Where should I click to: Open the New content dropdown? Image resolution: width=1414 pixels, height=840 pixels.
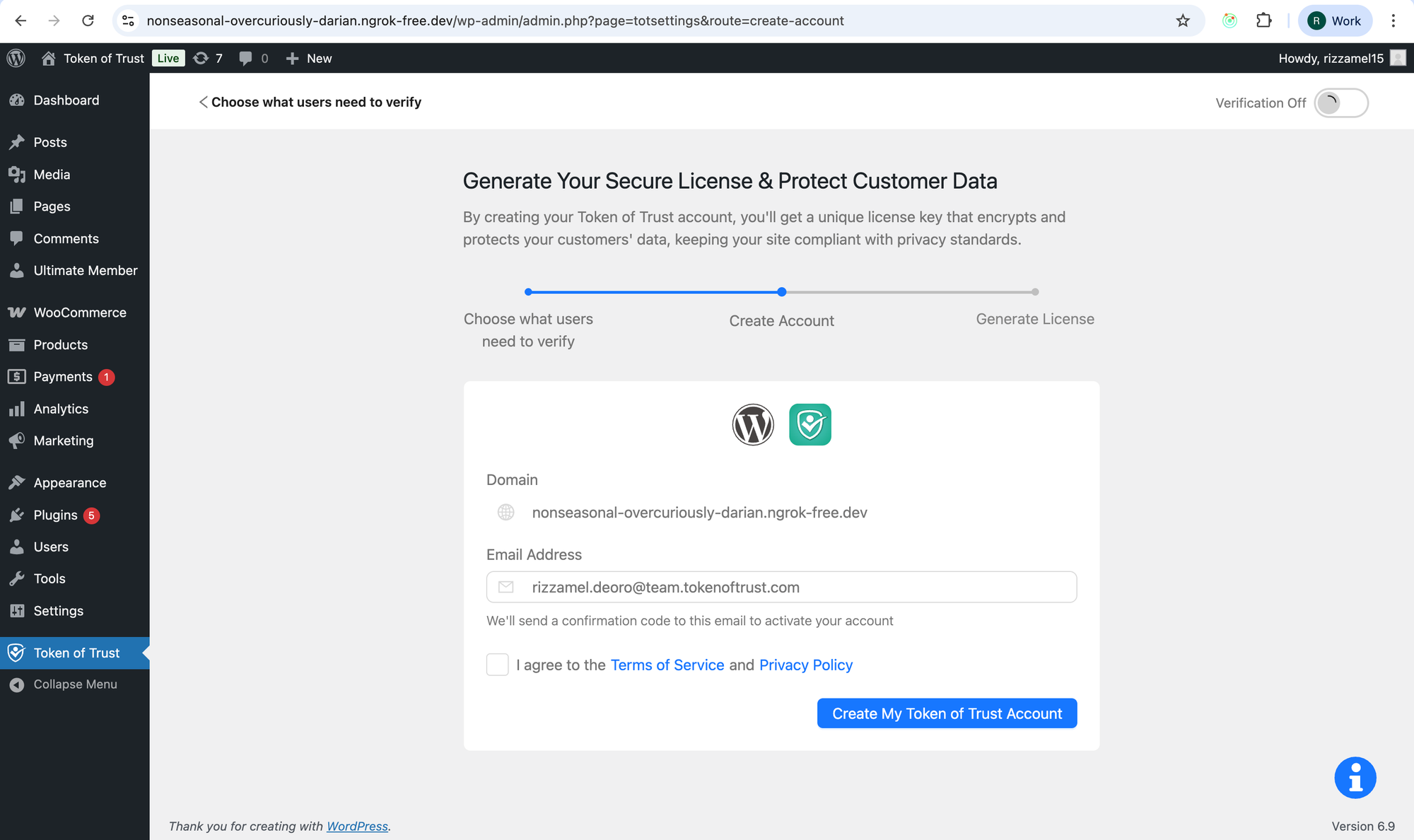309,58
